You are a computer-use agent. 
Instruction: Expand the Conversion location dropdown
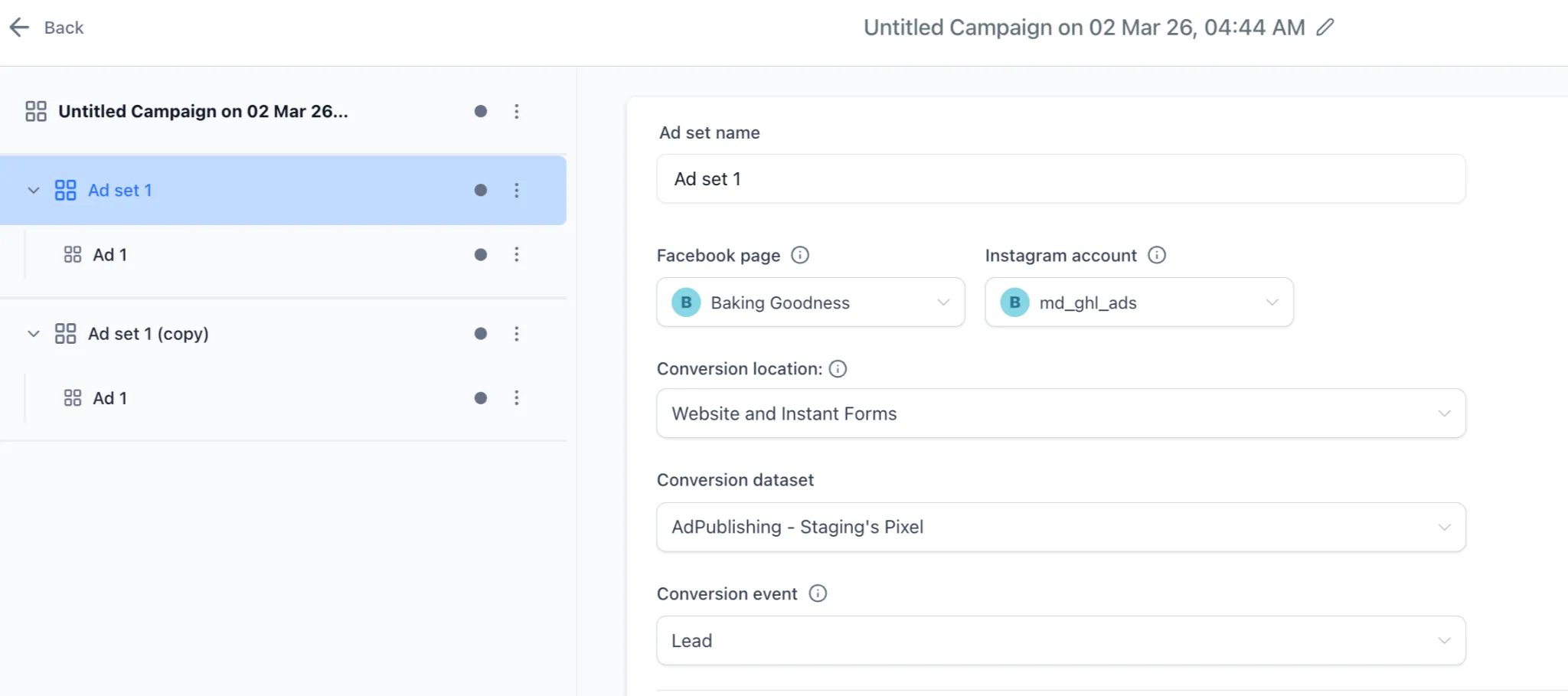[1060, 413]
